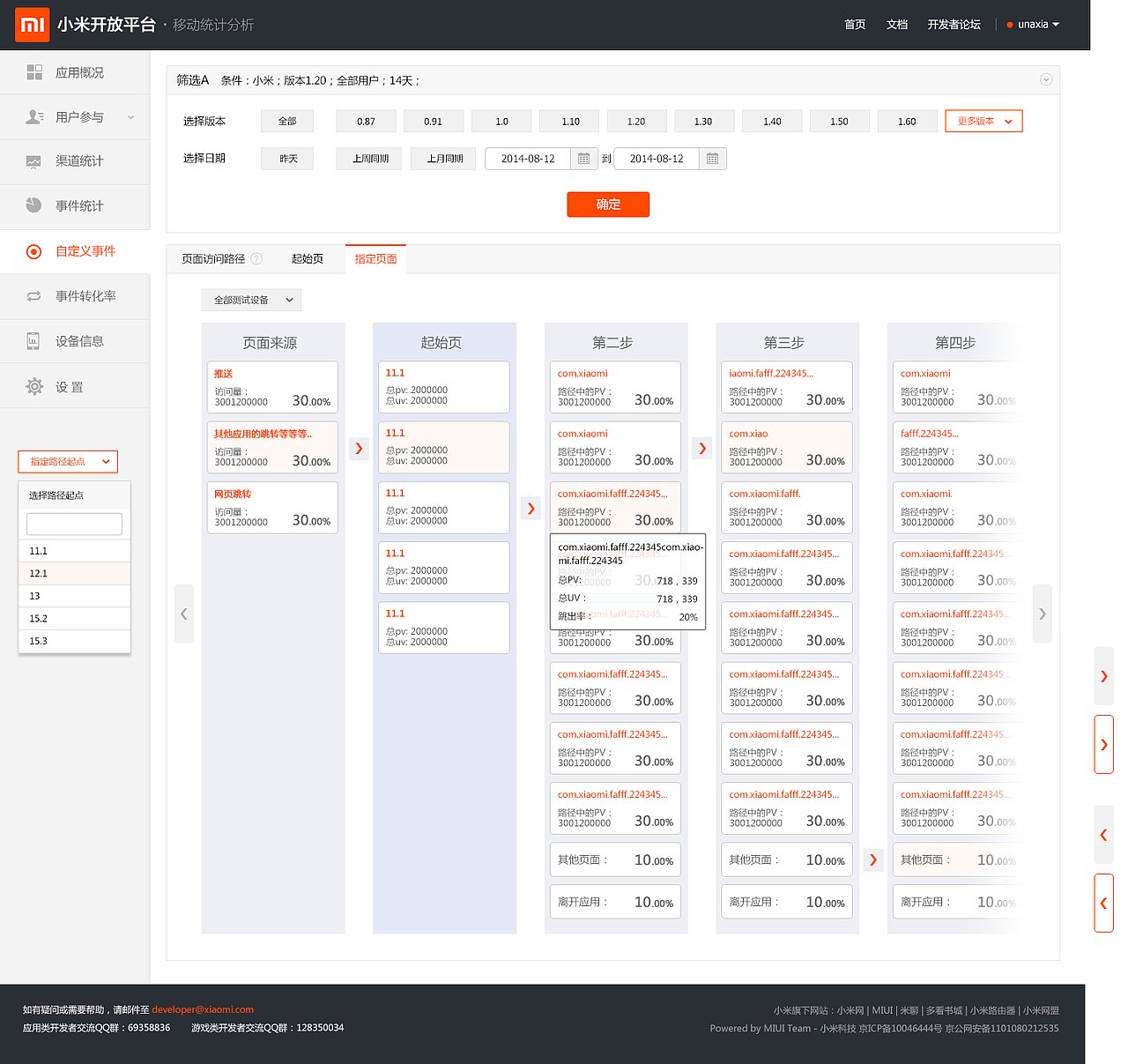Open 应用概况 in the sidebar

[x=75, y=72]
